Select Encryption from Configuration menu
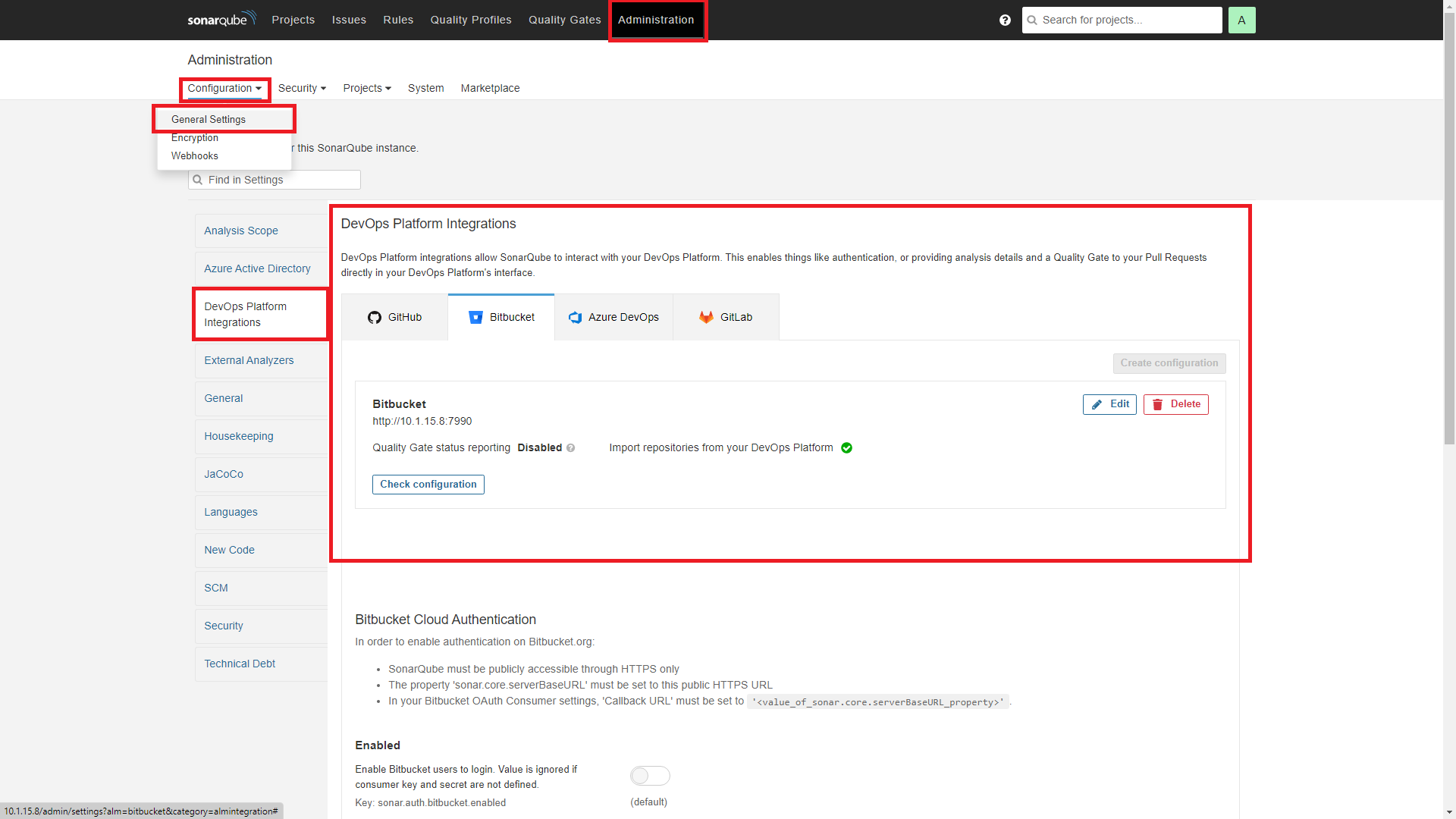 pyautogui.click(x=224, y=138)
